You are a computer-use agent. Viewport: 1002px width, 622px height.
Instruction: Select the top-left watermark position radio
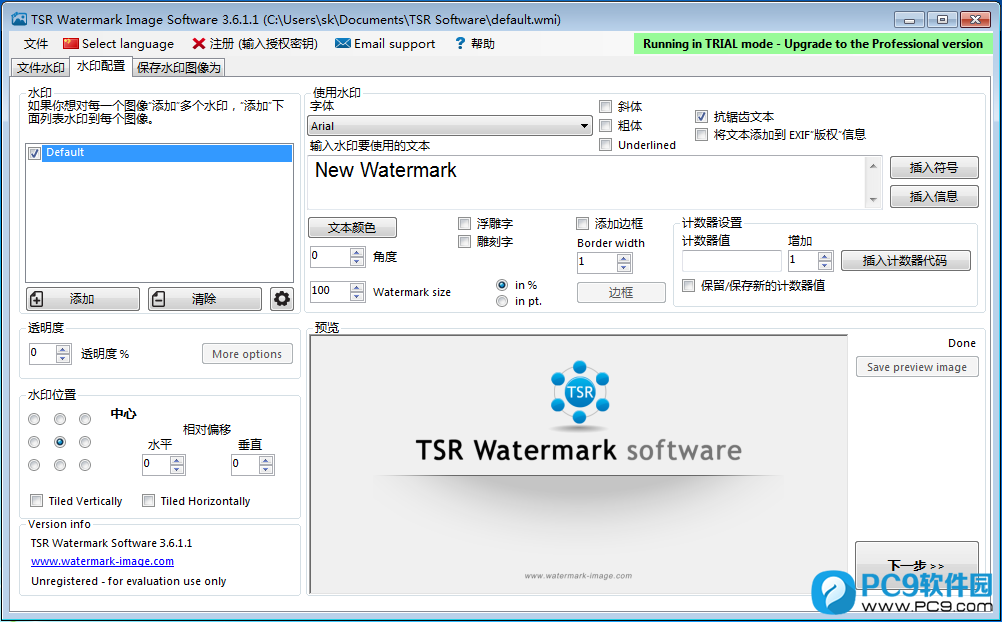tap(34, 419)
